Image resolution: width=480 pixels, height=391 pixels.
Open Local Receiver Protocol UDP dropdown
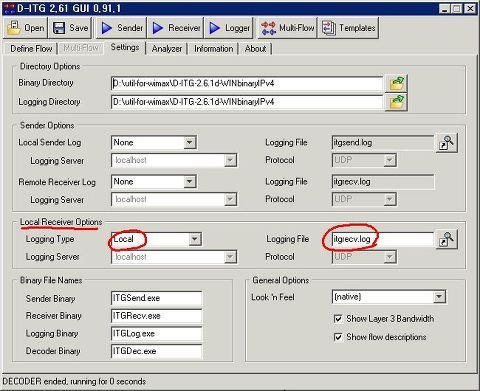click(389, 257)
